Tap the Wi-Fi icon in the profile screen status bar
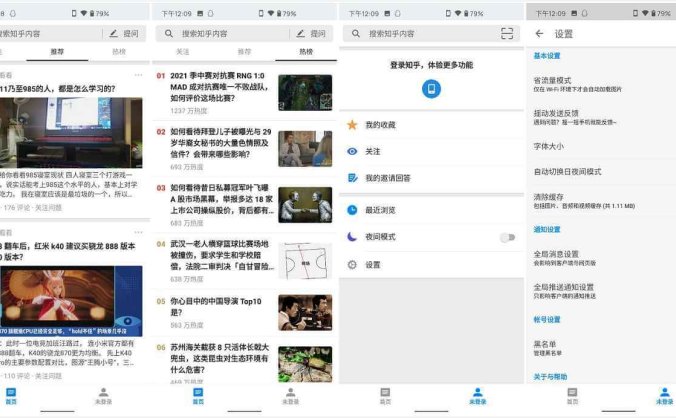 tap(458, 13)
